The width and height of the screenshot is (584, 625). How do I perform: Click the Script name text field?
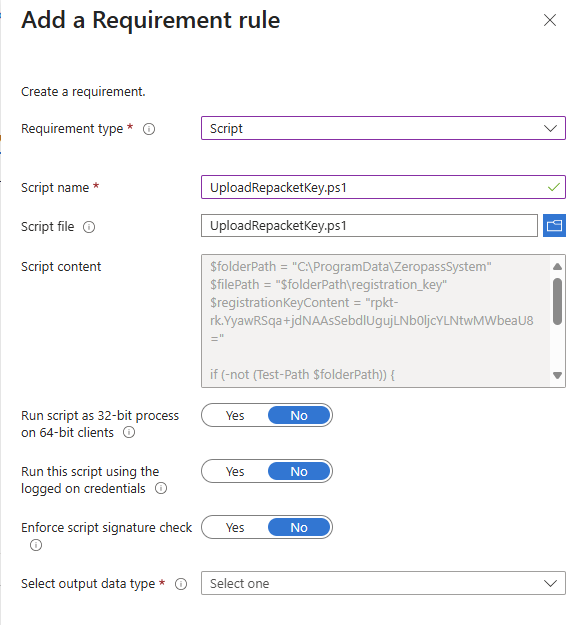383,187
